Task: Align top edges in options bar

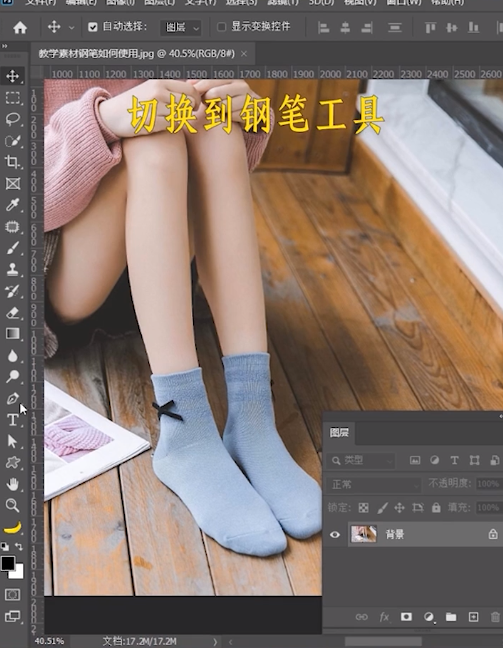Action: tap(431, 28)
